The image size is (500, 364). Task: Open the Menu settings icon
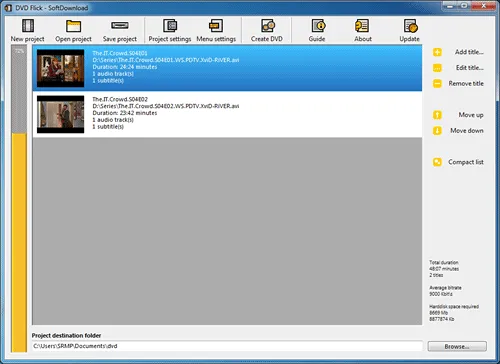click(216, 26)
